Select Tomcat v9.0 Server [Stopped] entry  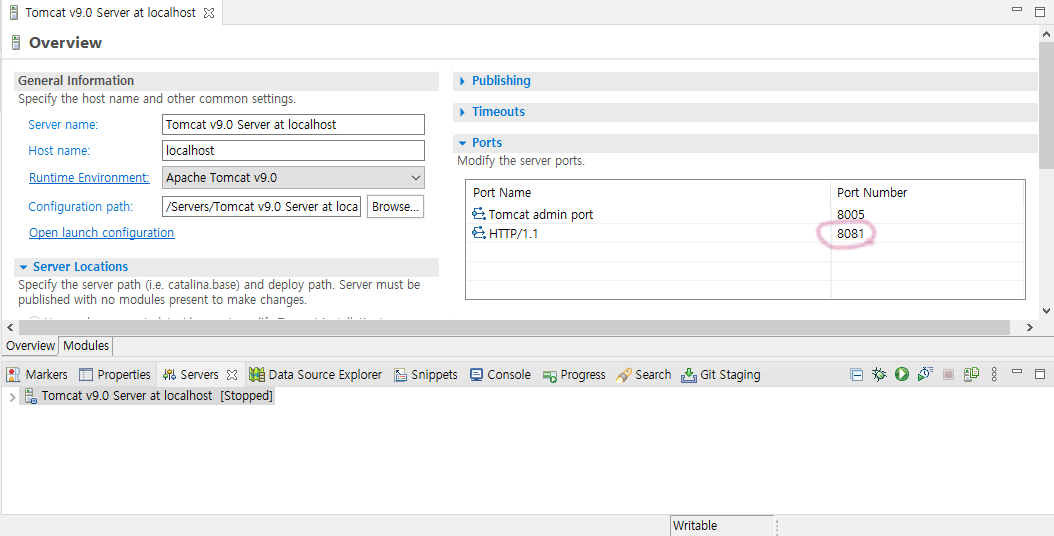pyautogui.click(x=147, y=396)
